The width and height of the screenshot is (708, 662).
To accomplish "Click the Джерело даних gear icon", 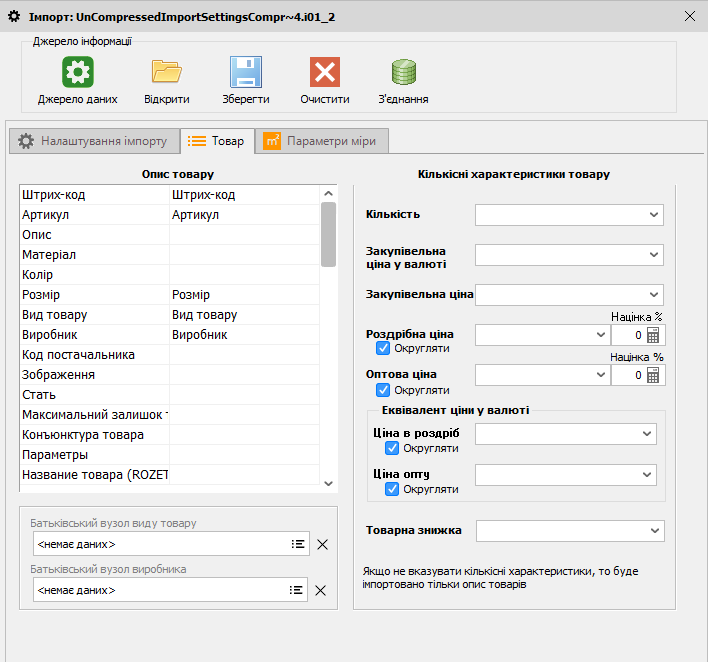I will (x=78, y=73).
